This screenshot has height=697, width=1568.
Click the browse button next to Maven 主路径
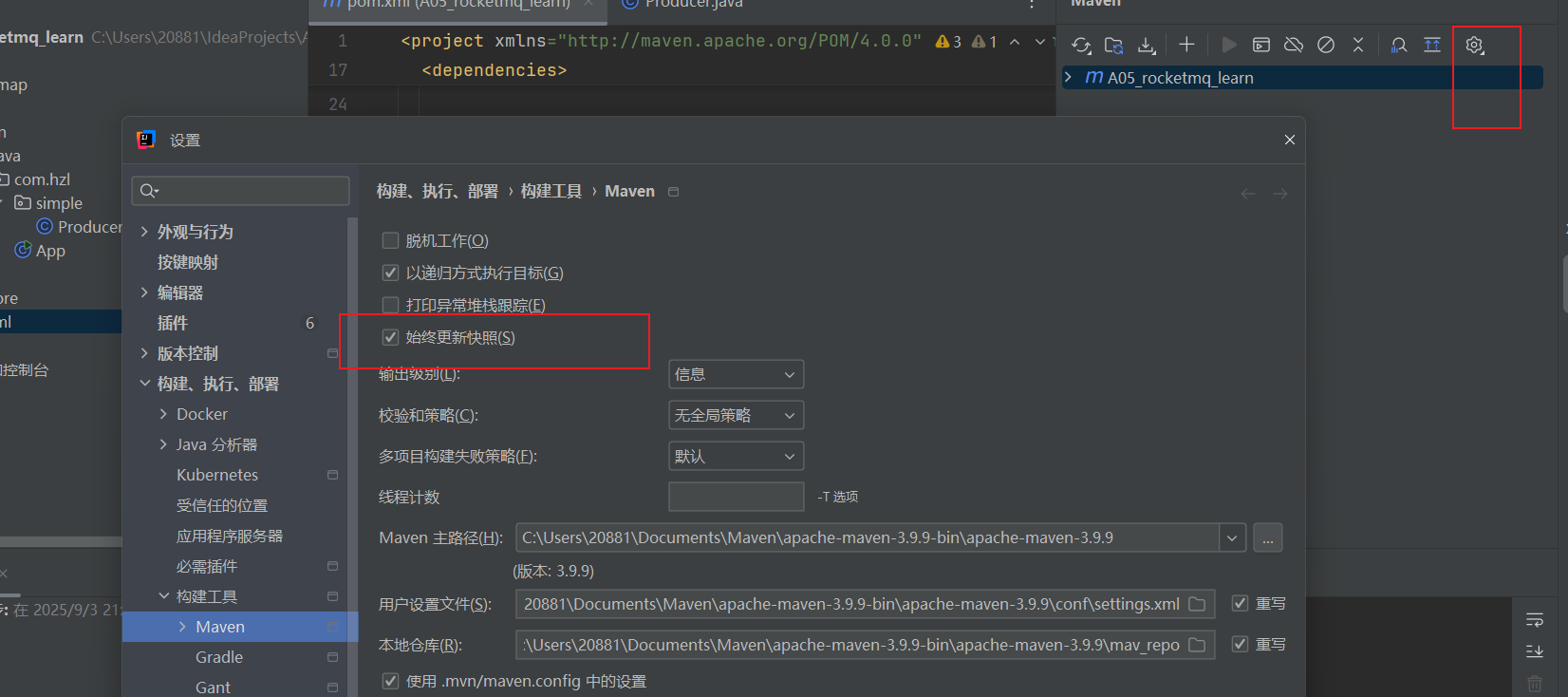[x=1268, y=537]
